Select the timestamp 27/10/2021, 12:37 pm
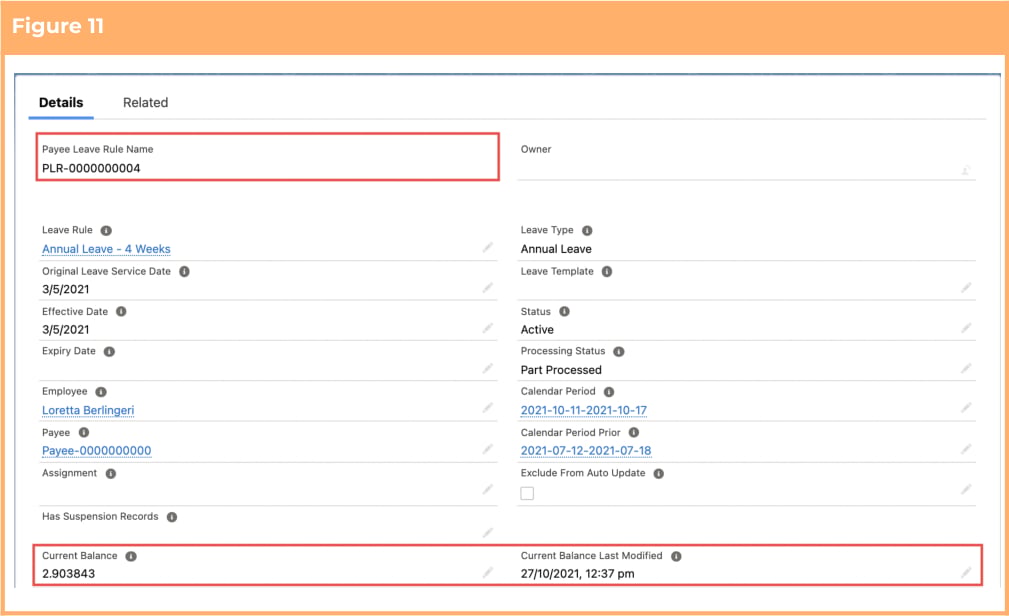The width and height of the screenshot is (1009, 616). [577, 574]
